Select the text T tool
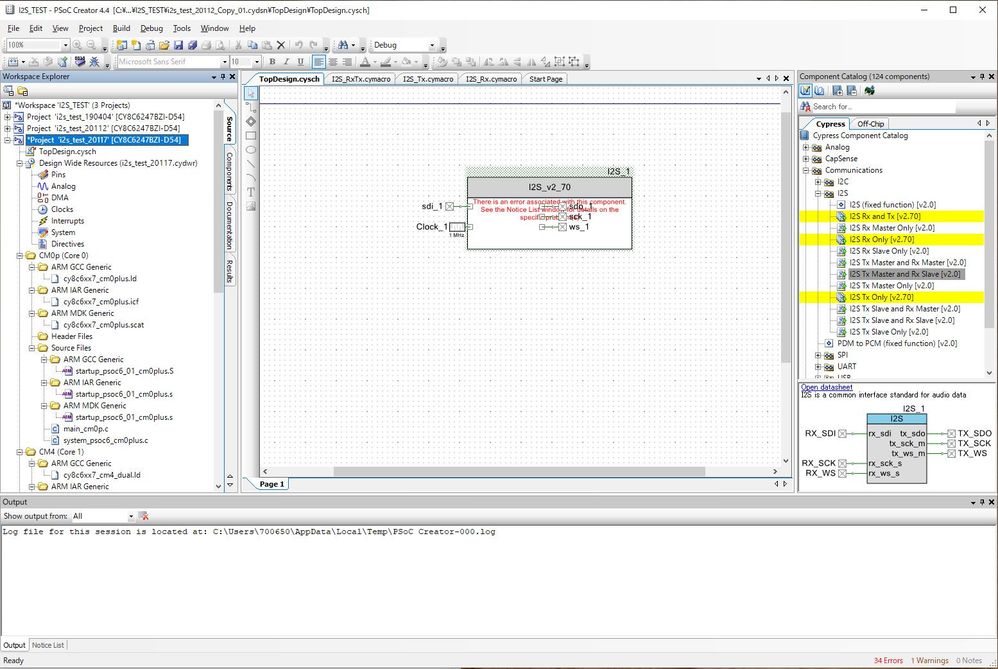 251,192
